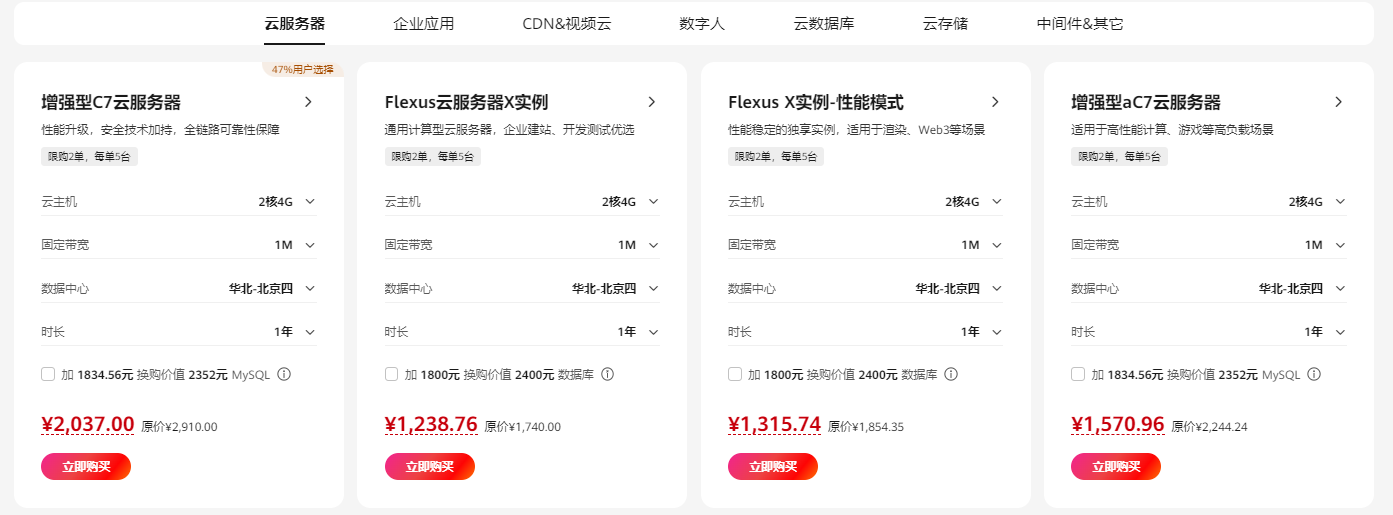Click info icon for 数据库 in Flexus X实例-性能模式 card
Screen dimensions: 1393x515
tap(951, 374)
